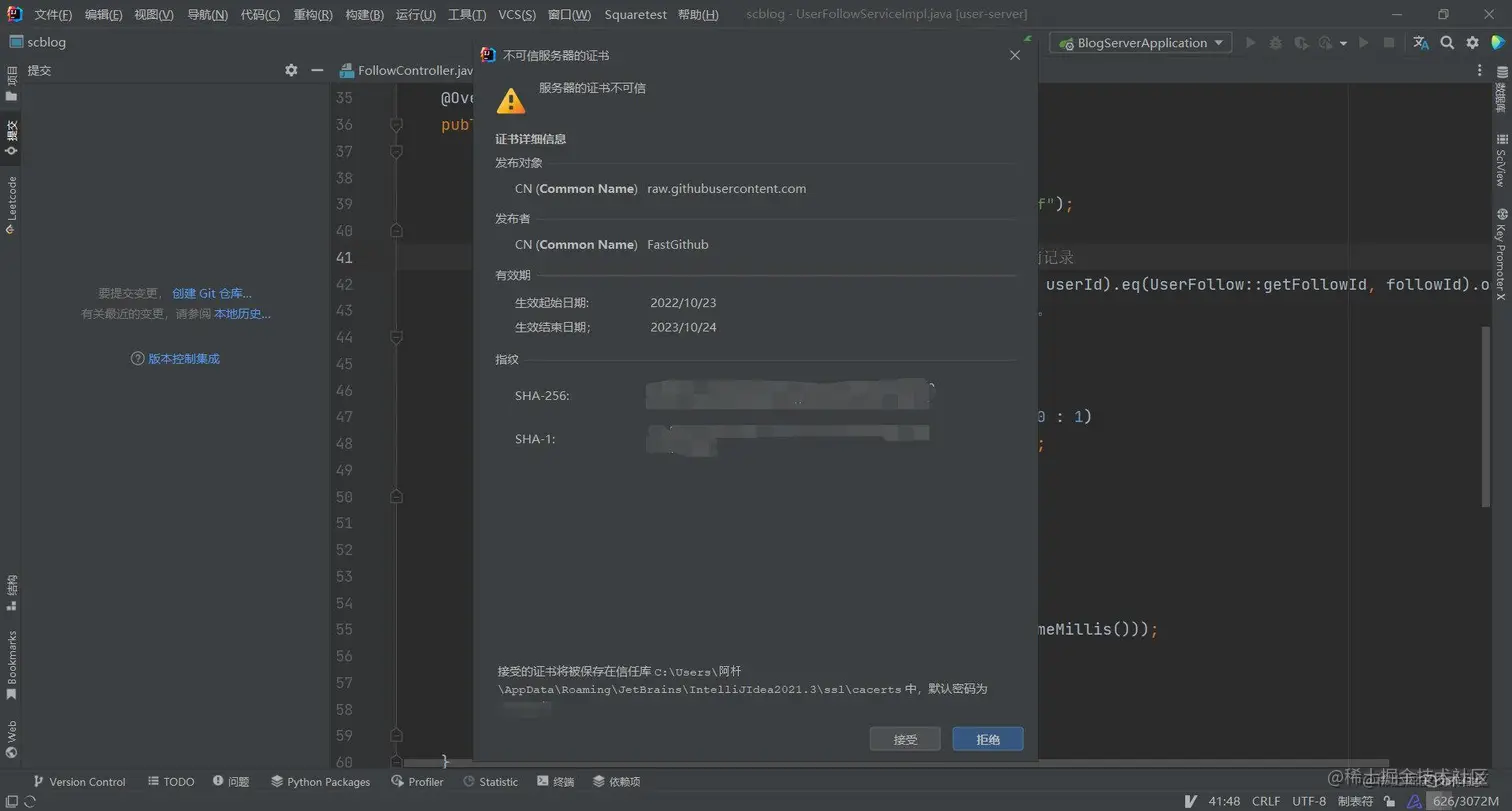Open the 依赖项 tool window
1512x811 pixels.
coord(616,782)
